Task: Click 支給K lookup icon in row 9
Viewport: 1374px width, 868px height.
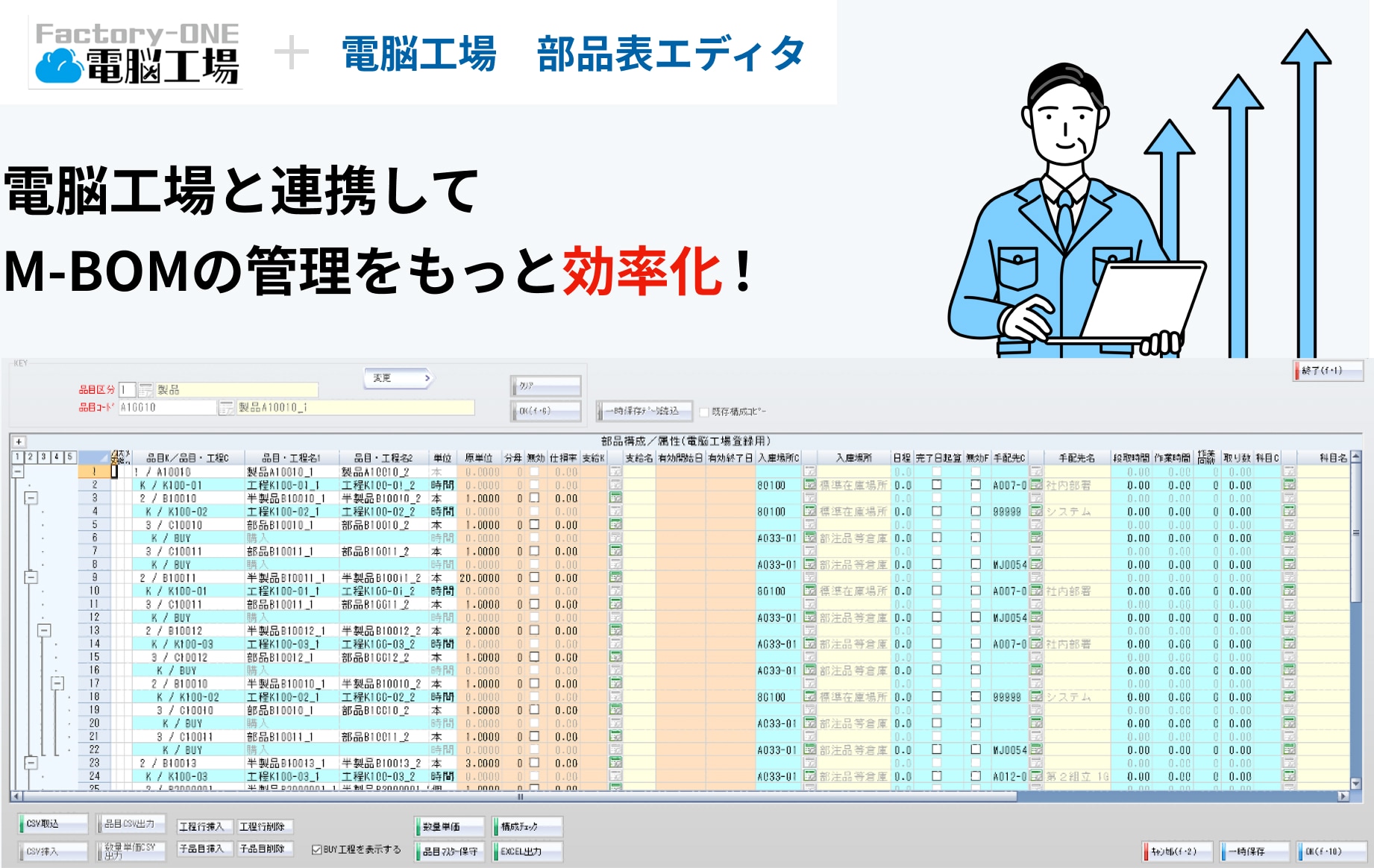Action: (x=615, y=578)
